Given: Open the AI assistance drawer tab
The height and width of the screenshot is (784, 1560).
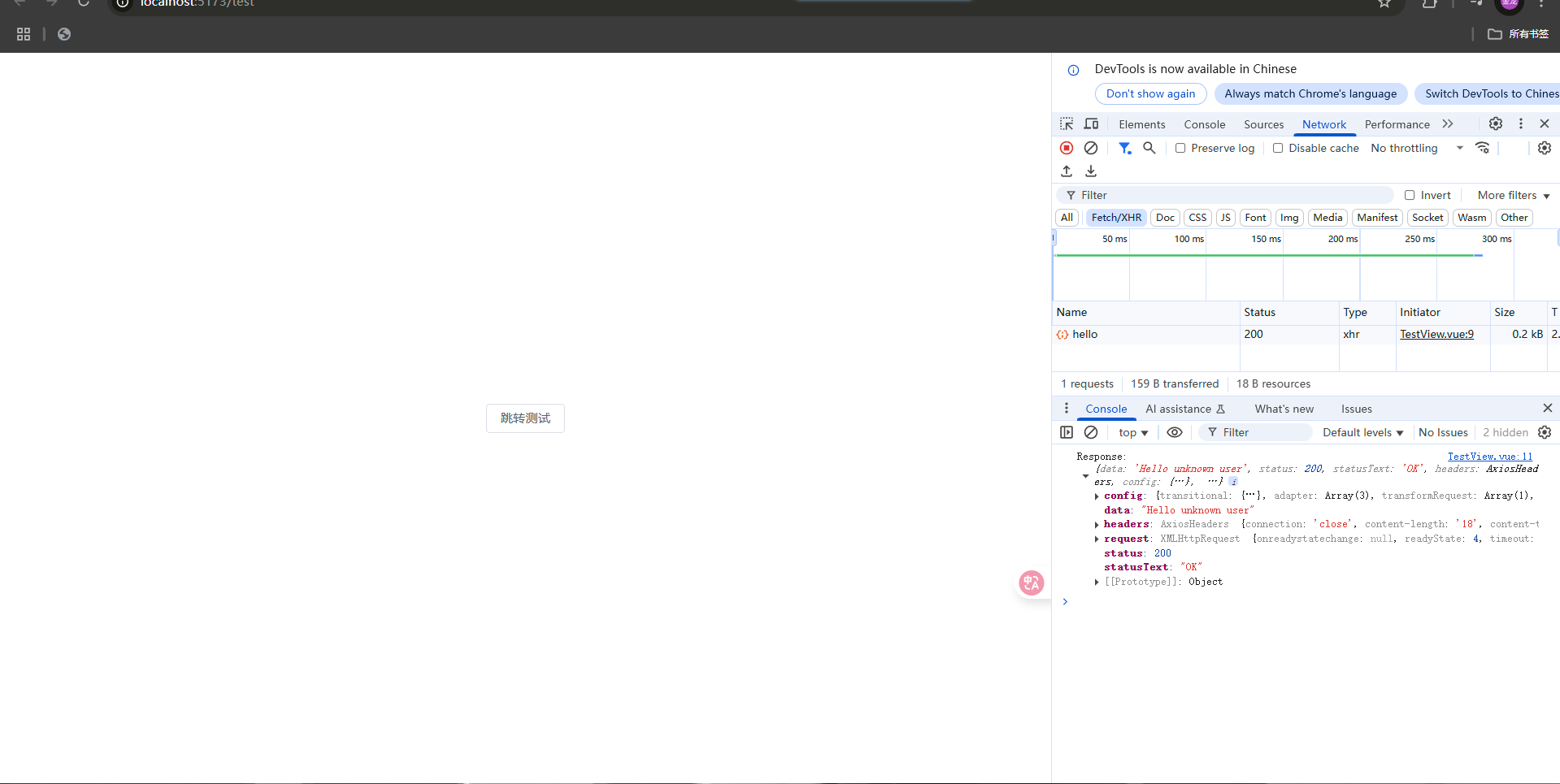Looking at the screenshot, I should coord(1184,409).
